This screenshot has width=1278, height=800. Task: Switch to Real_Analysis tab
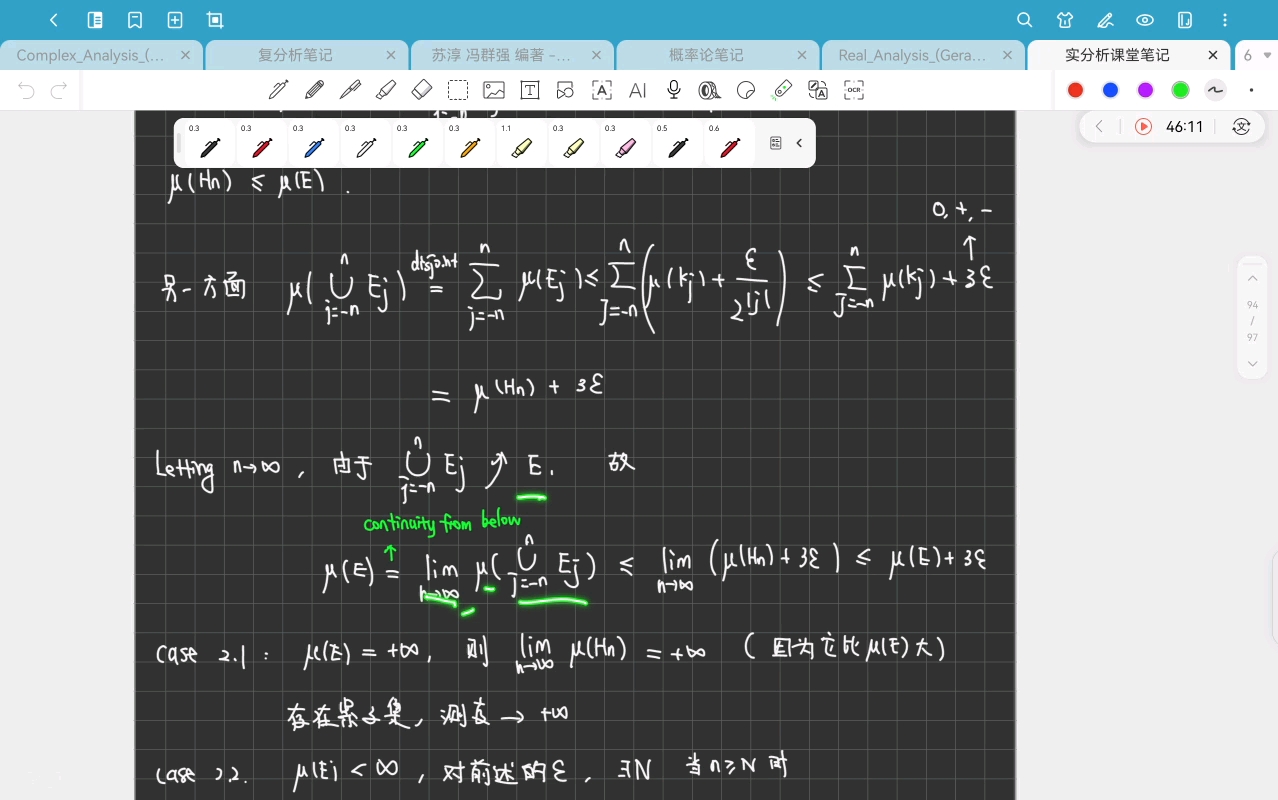point(912,55)
